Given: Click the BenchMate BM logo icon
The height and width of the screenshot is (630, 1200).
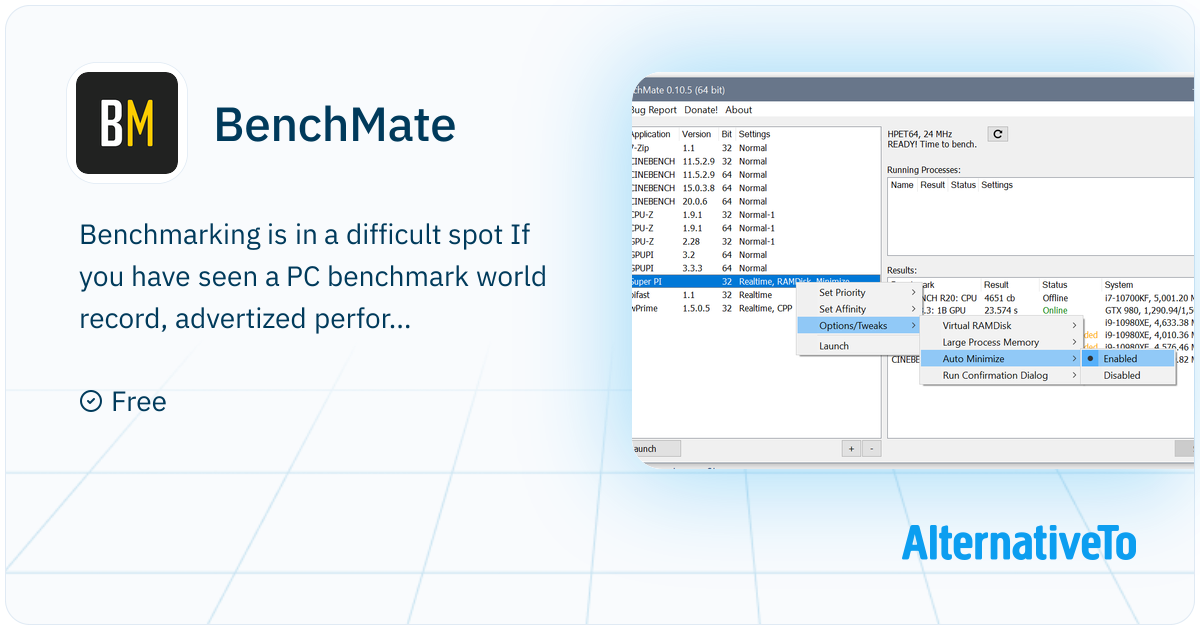Looking at the screenshot, I should 127,123.
